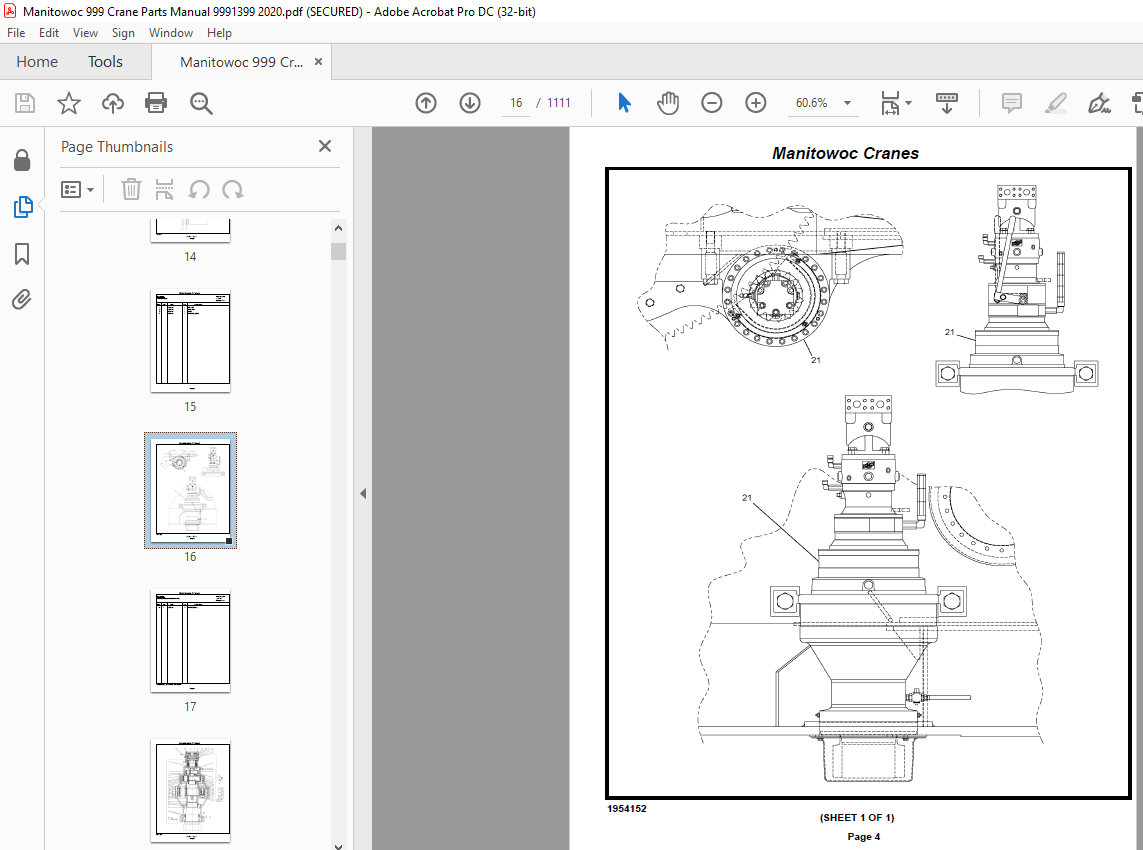Click the Save file icon

point(25,103)
